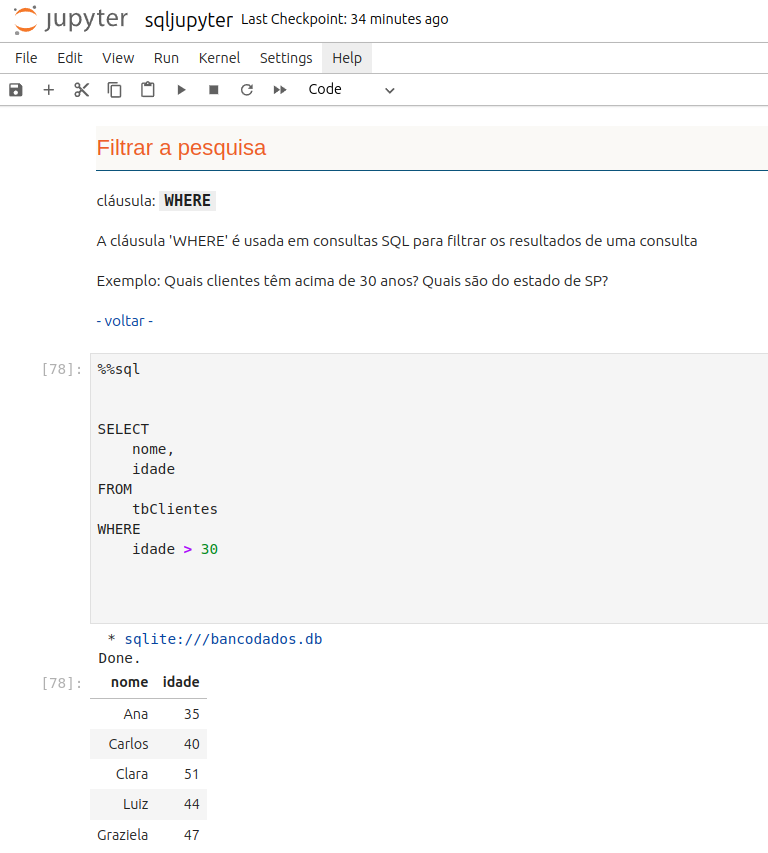Click the age value 40
The width and height of the screenshot is (768, 853).
[x=191, y=744]
